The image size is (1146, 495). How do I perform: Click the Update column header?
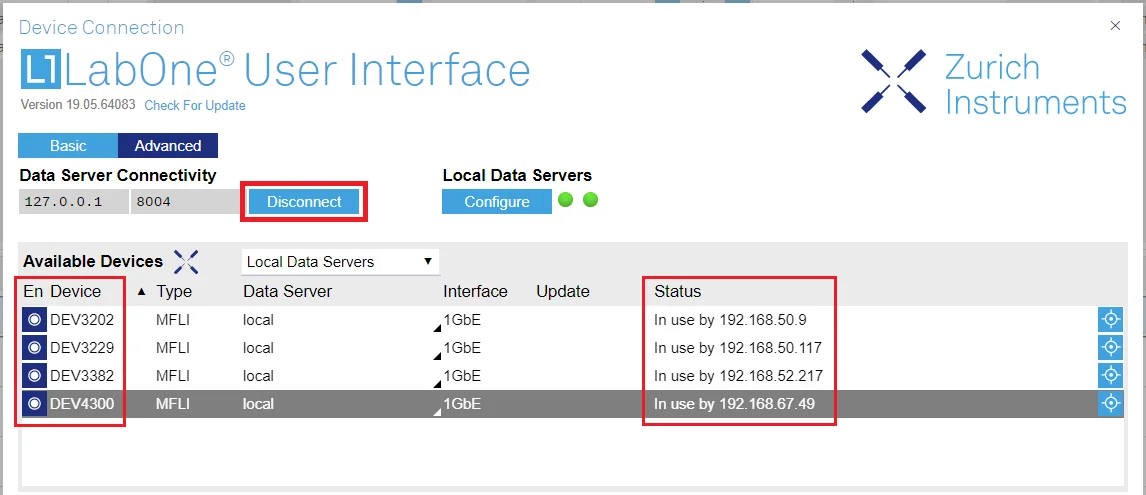(563, 292)
